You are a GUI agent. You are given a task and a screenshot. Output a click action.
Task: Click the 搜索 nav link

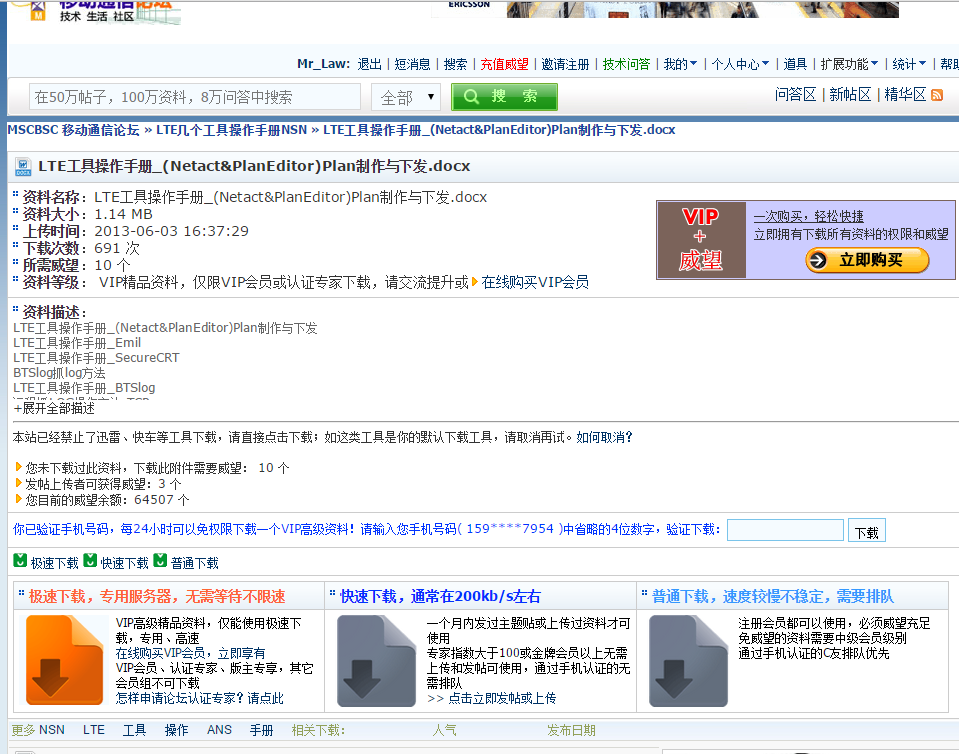click(x=456, y=64)
